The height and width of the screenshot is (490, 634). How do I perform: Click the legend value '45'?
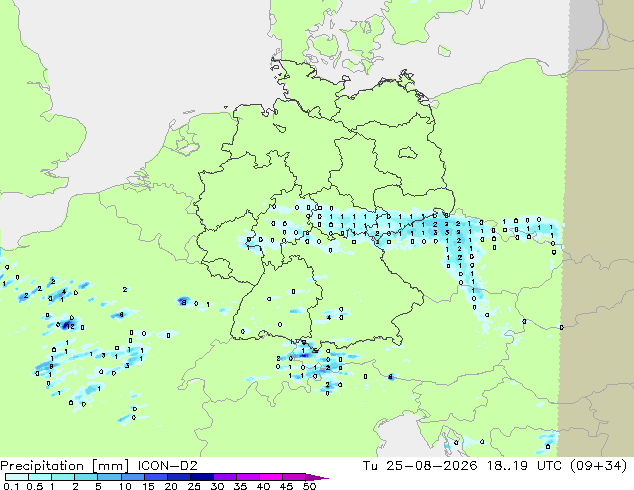coord(286,486)
